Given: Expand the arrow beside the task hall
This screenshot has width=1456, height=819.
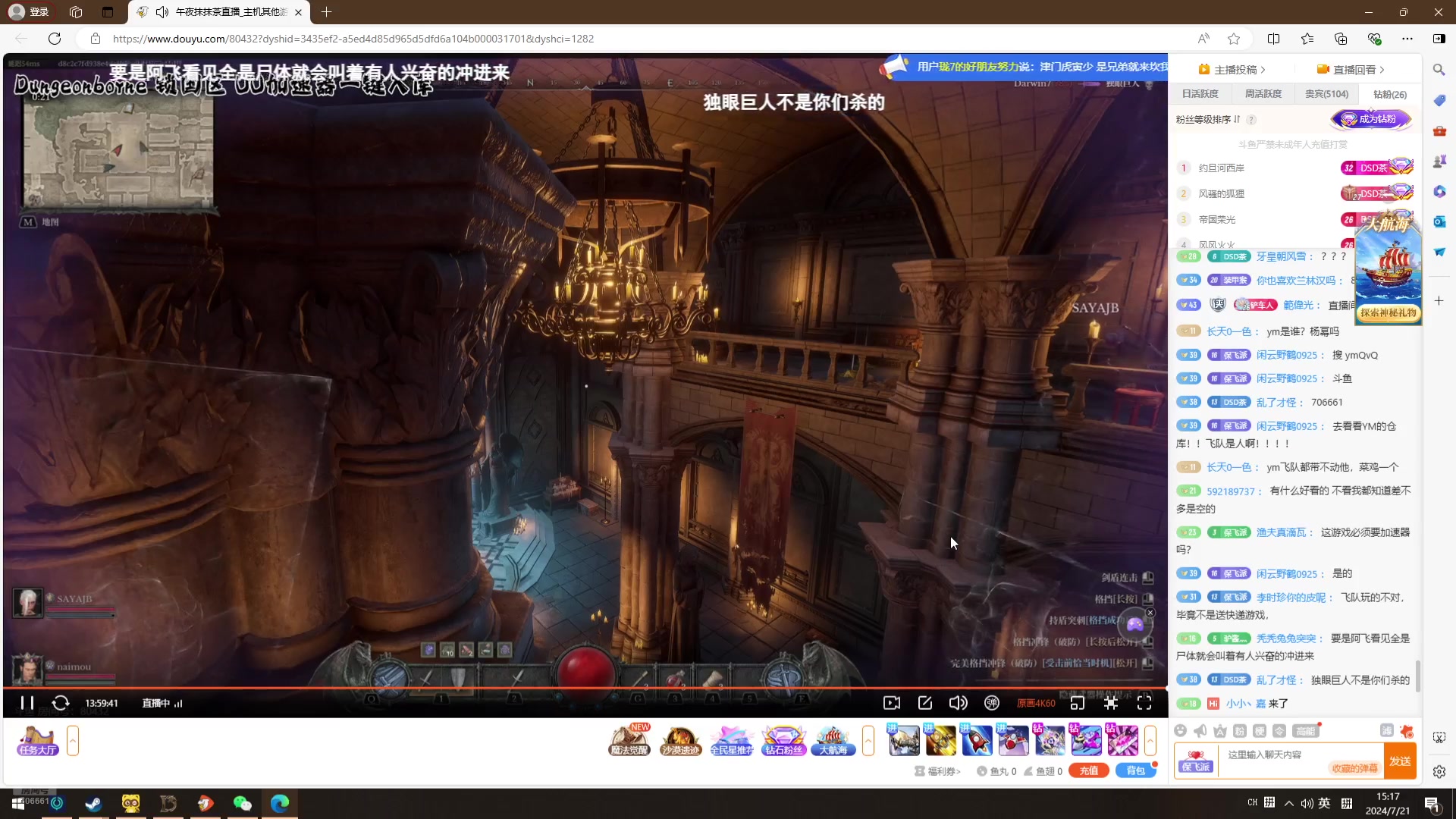Looking at the screenshot, I should pyautogui.click(x=73, y=741).
